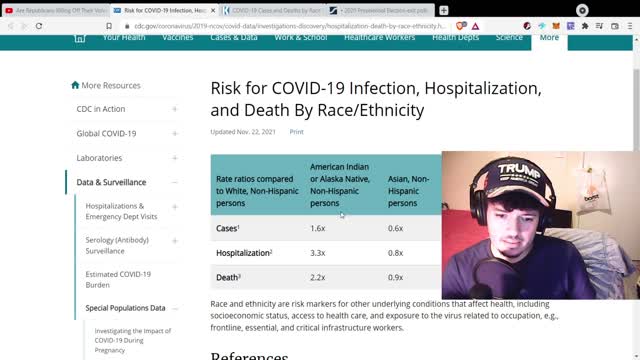Click the 0.6x Asian cases value
The height and width of the screenshot is (360, 640).
(396, 228)
